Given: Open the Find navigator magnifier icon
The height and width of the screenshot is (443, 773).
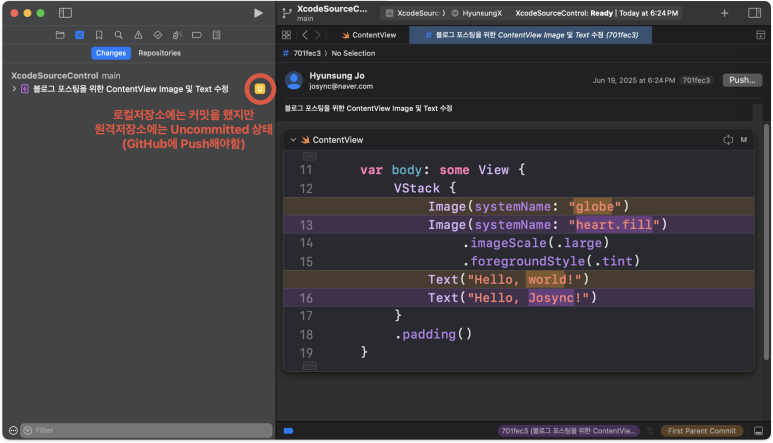Looking at the screenshot, I should 119,35.
